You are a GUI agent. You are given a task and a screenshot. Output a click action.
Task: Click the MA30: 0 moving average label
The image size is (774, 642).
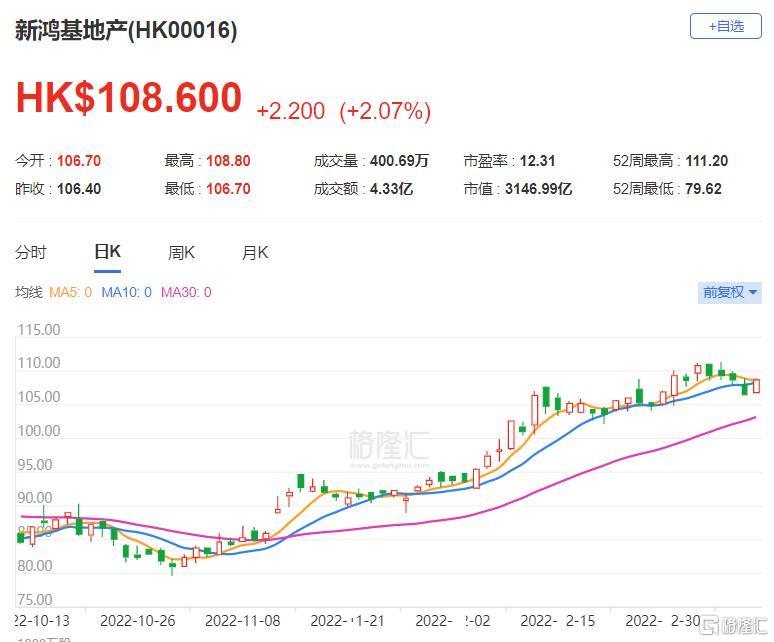coord(186,292)
